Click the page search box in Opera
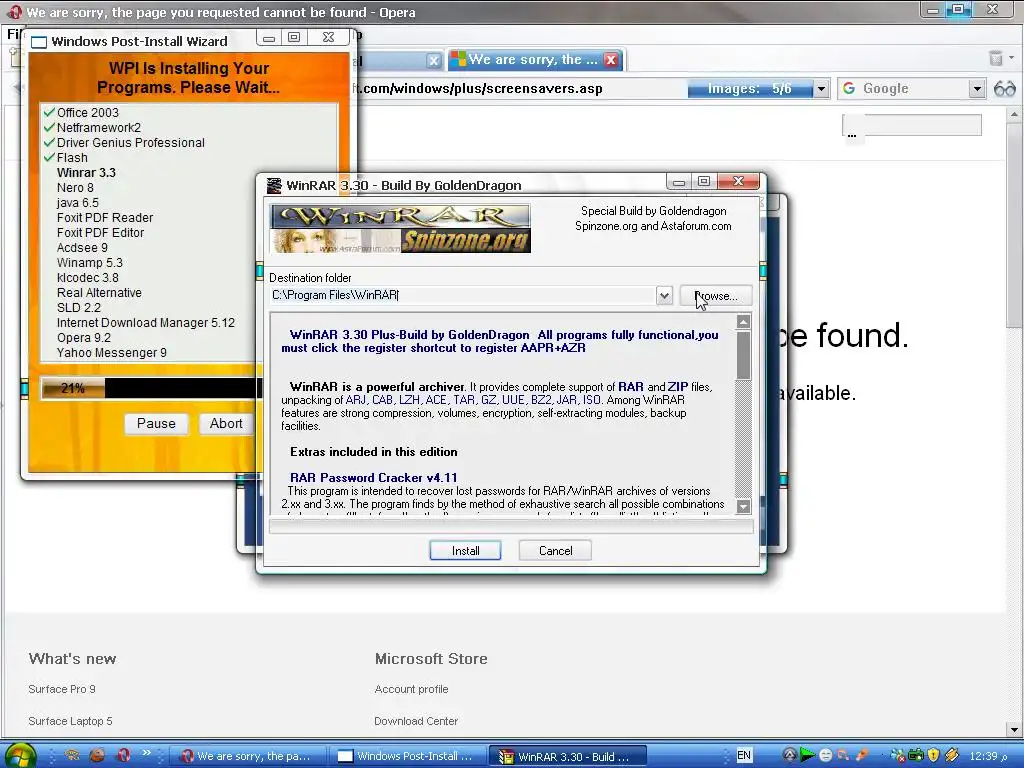 point(912,125)
